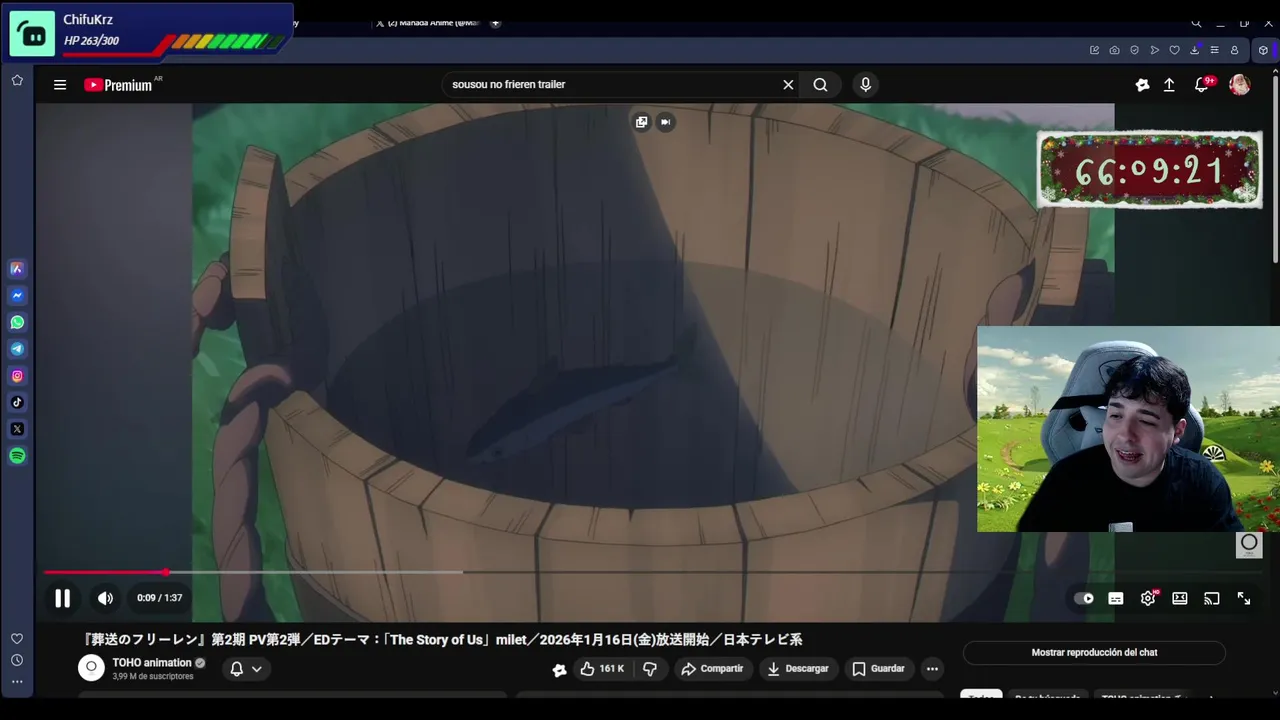The height and width of the screenshot is (720, 1280).
Task: Open the browser easy setup sliders icon
Action: [1214, 50]
